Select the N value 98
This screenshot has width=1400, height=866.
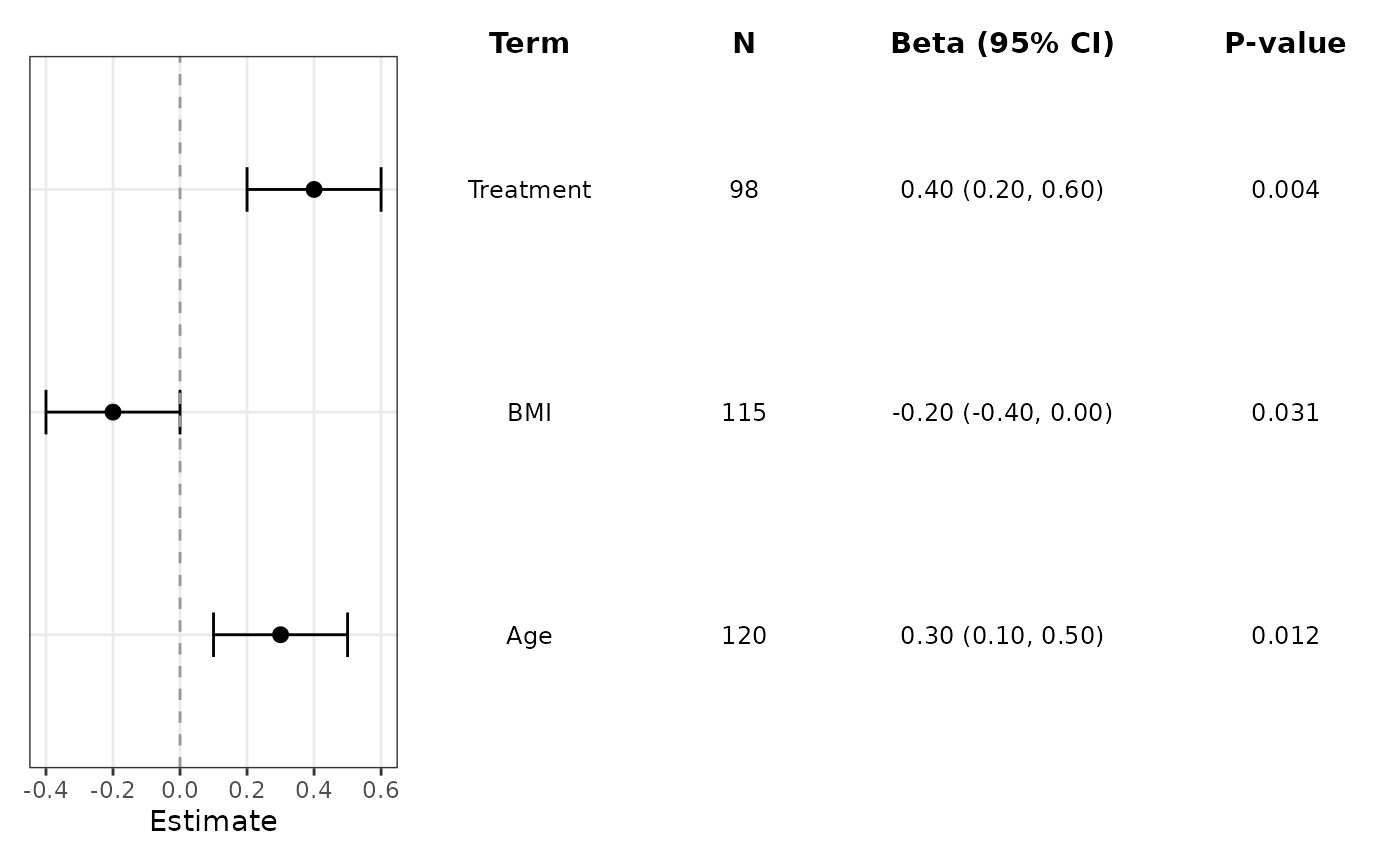coord(744,190)
